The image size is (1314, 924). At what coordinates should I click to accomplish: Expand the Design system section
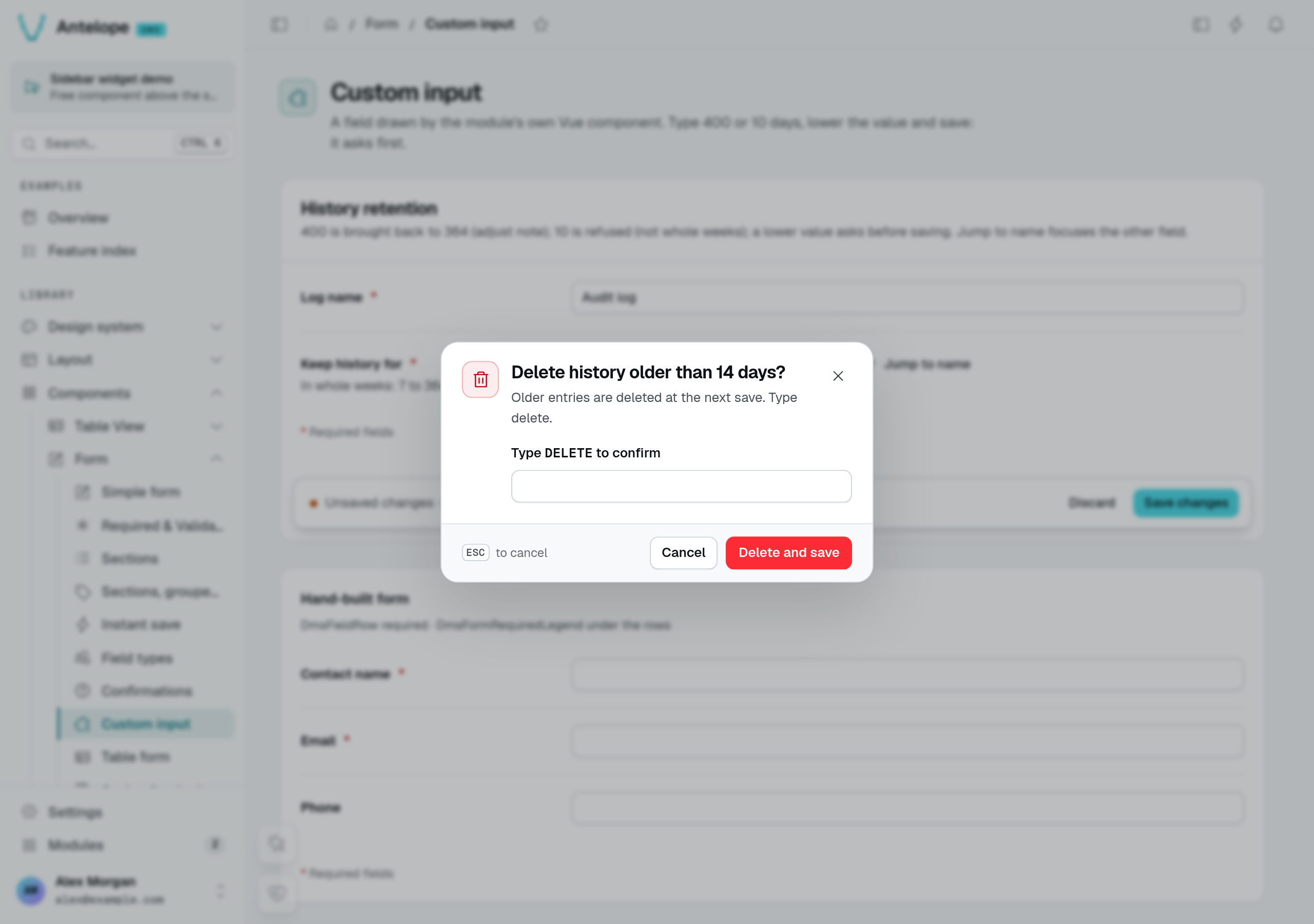pos(123,327)
